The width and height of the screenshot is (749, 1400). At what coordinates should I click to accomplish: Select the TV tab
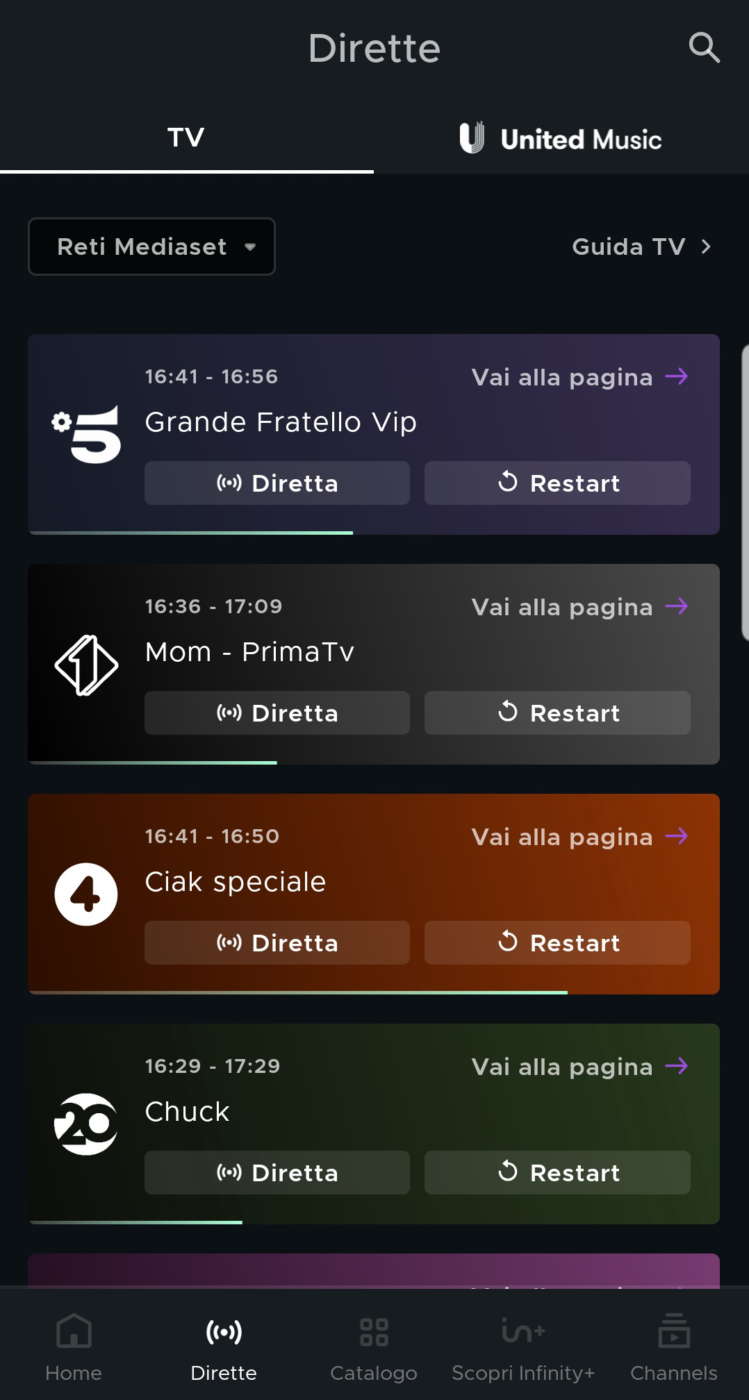tap(186, 137)
